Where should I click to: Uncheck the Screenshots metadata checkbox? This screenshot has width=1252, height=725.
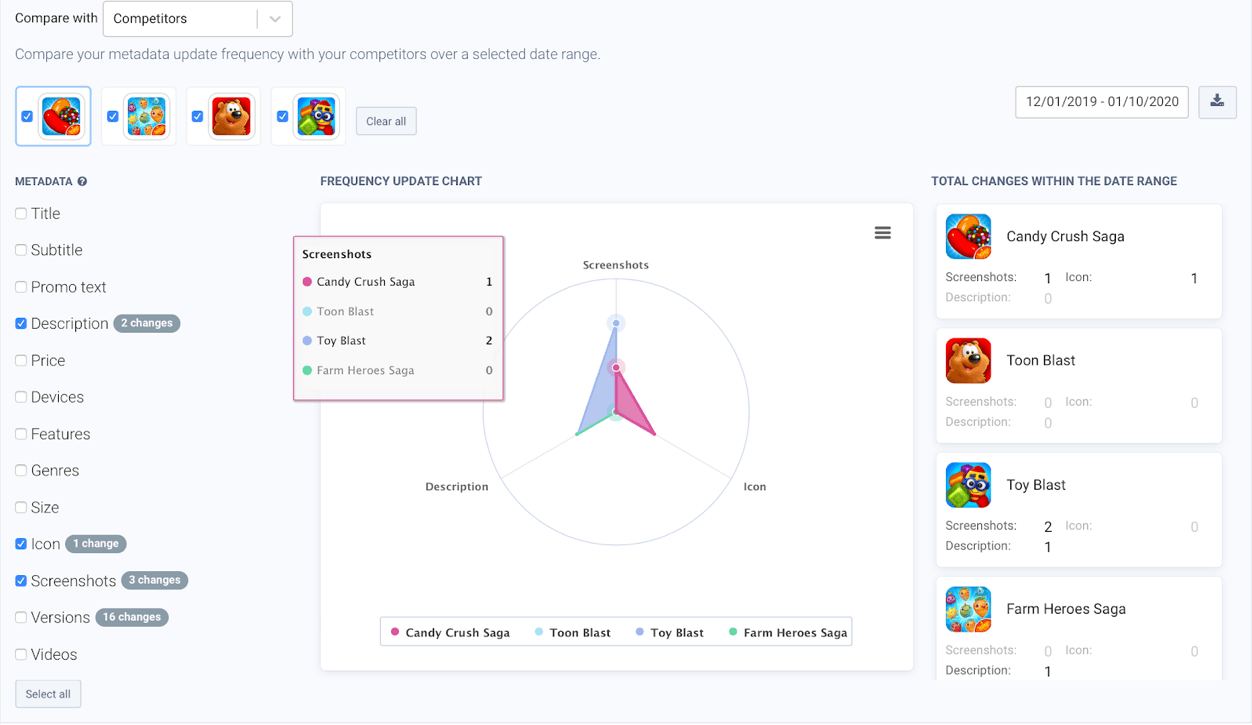[21, 581]
